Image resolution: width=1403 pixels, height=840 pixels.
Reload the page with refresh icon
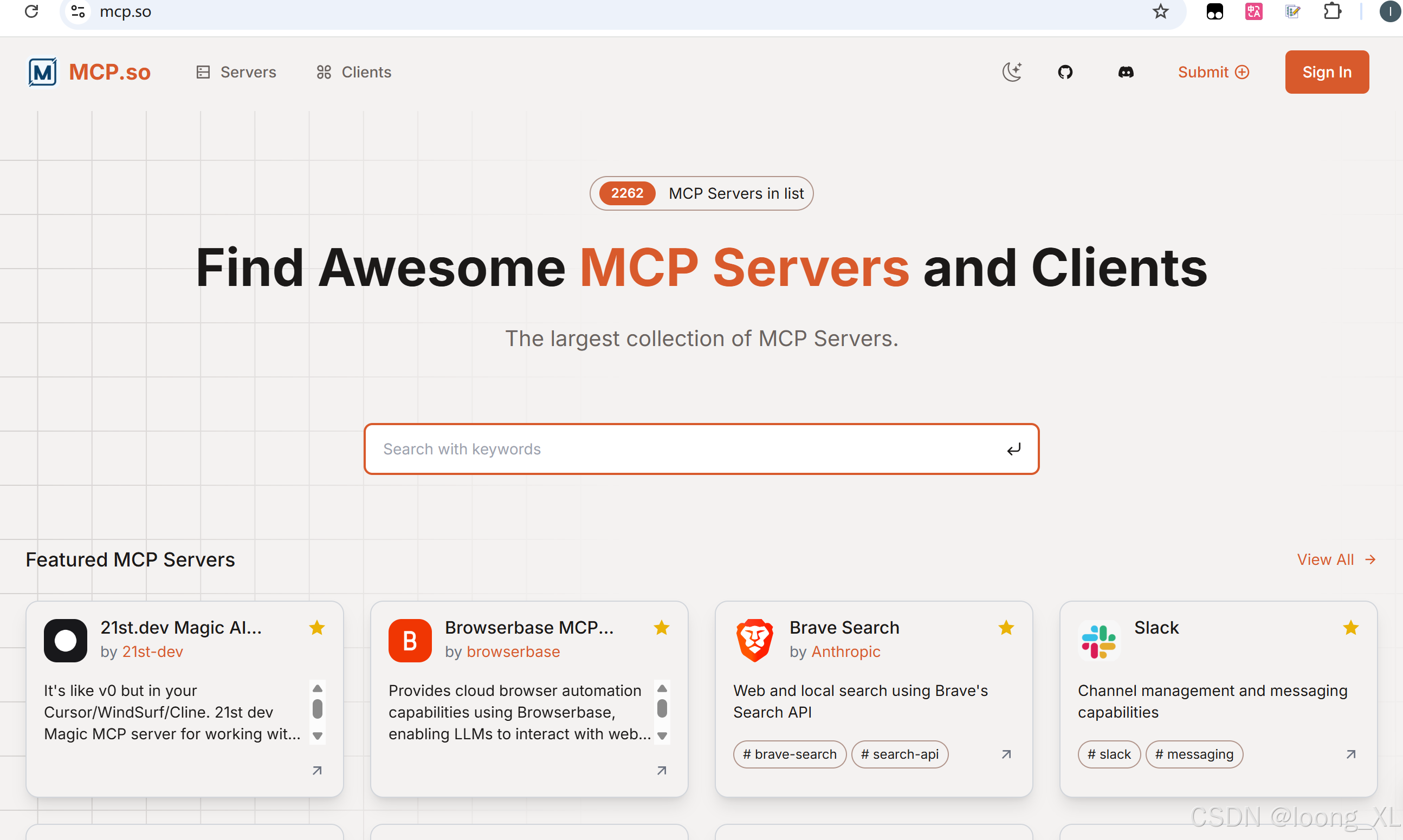[32, 11]
